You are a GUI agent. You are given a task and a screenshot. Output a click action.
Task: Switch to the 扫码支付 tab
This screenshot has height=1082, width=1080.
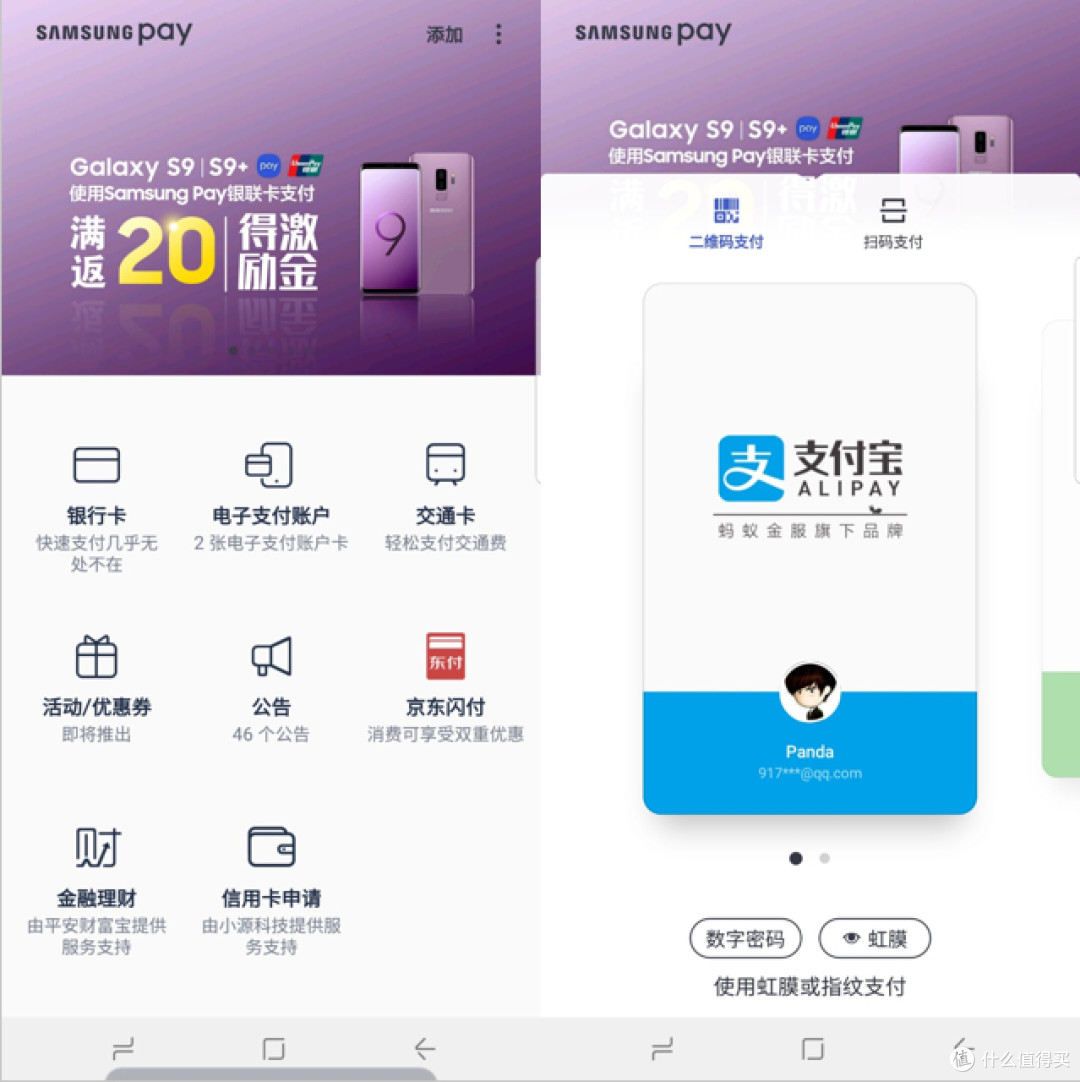(893, 224)
